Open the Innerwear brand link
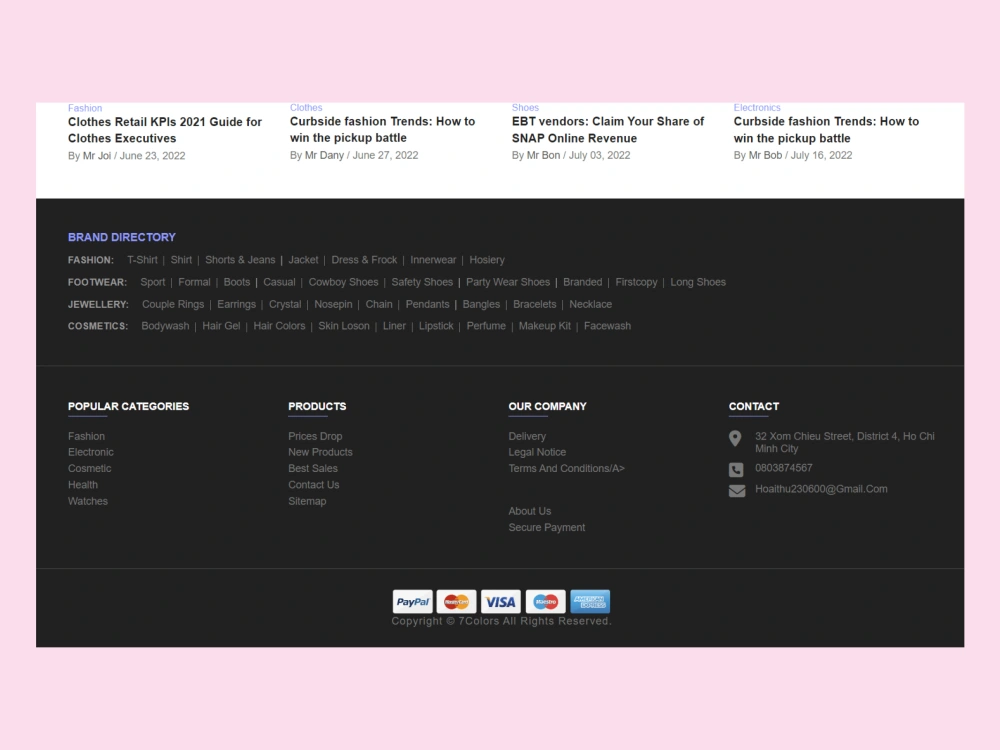Screen dimensions: 1000x750 [433, 260]
